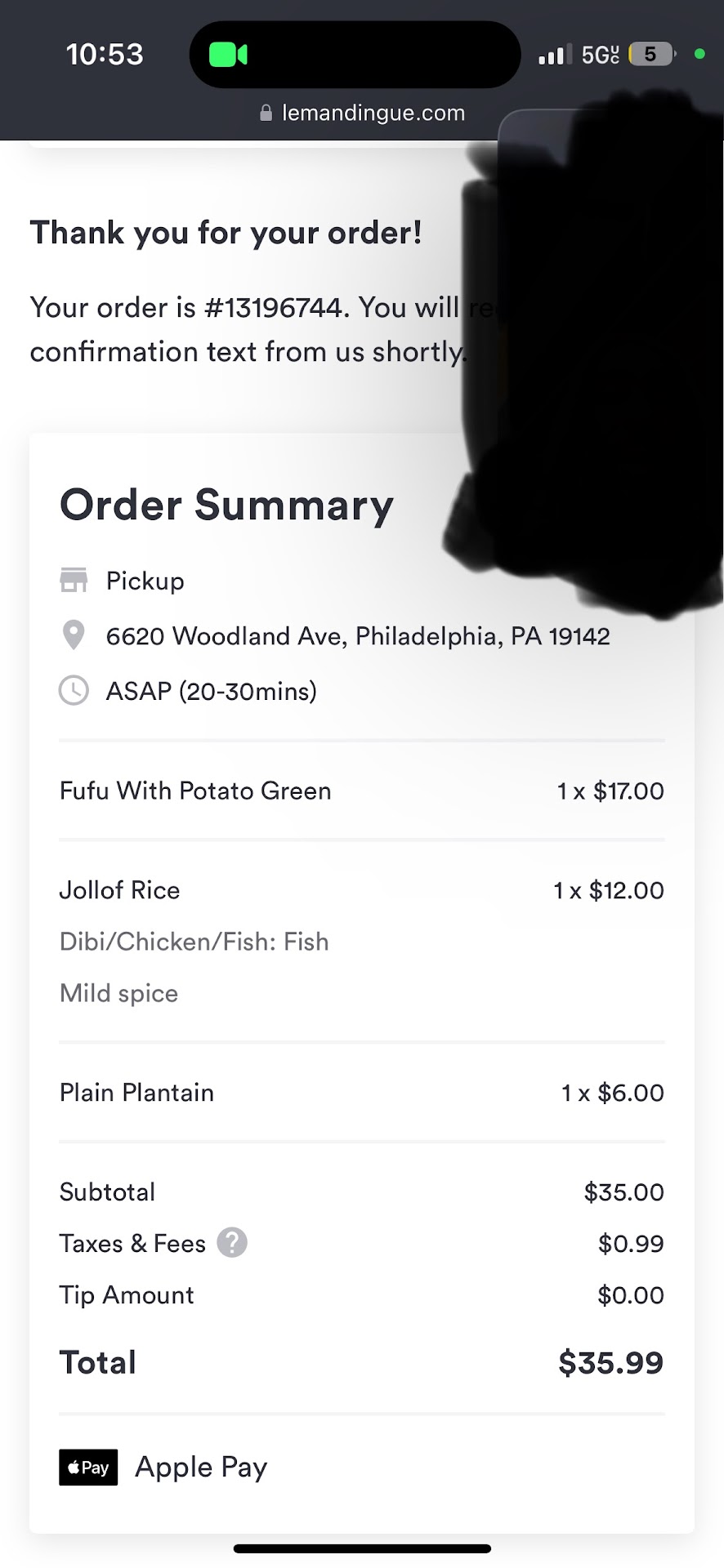Tap the green FaceTime camera indicator
The width and height of the screenshot is (724, 1568).
click(228, 55)
